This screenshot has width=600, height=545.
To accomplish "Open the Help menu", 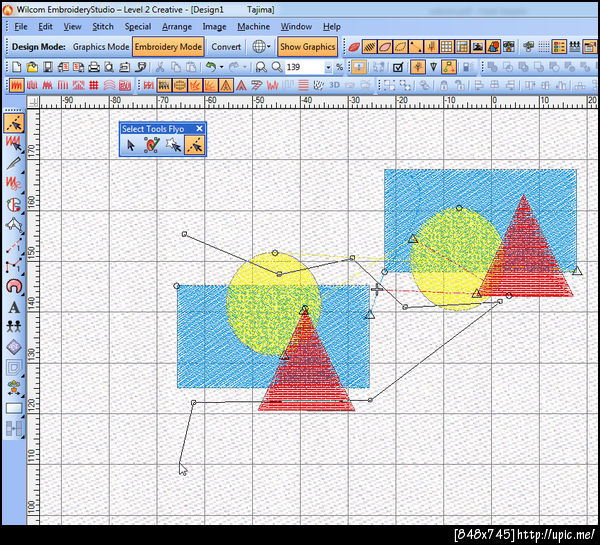I will click(x=332, y=26).
